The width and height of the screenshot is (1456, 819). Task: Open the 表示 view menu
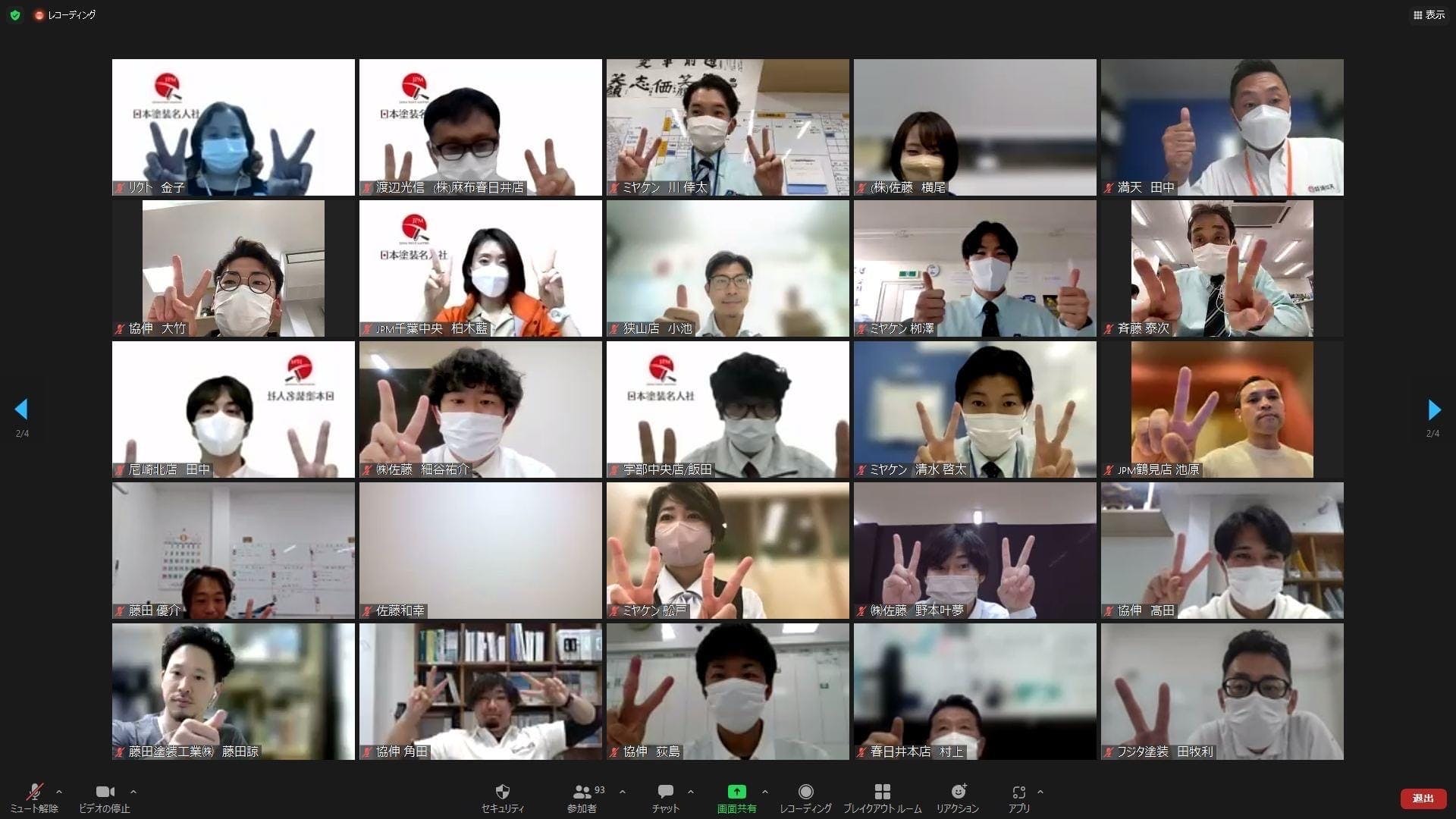tap(1429, 14)
